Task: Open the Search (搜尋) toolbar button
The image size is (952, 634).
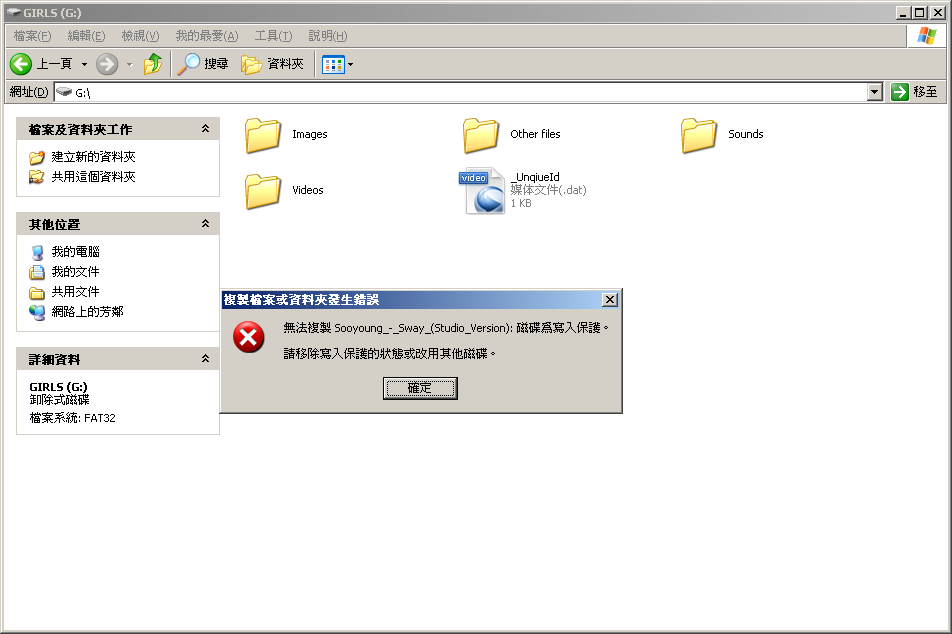Action: 203,64
